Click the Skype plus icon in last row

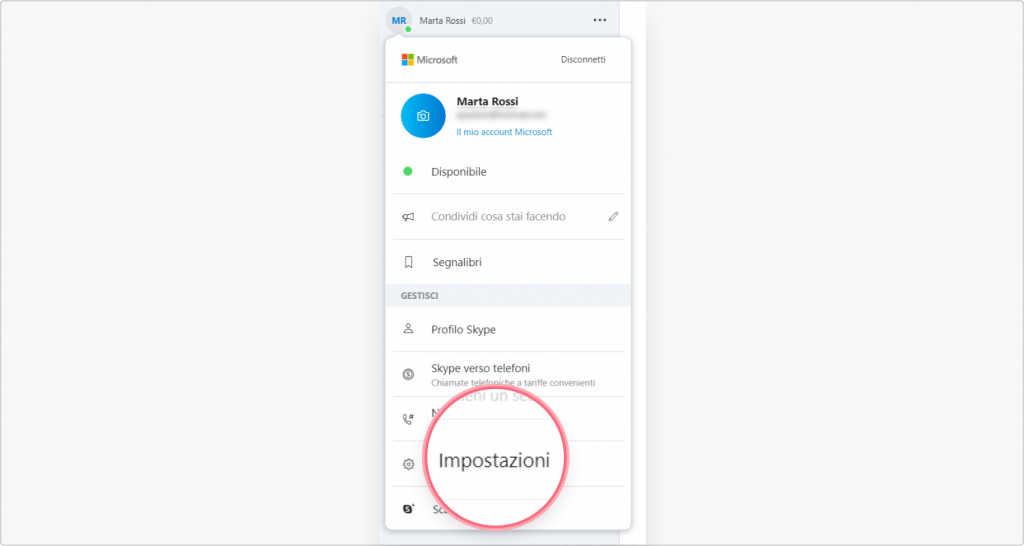tap(408, 509)
